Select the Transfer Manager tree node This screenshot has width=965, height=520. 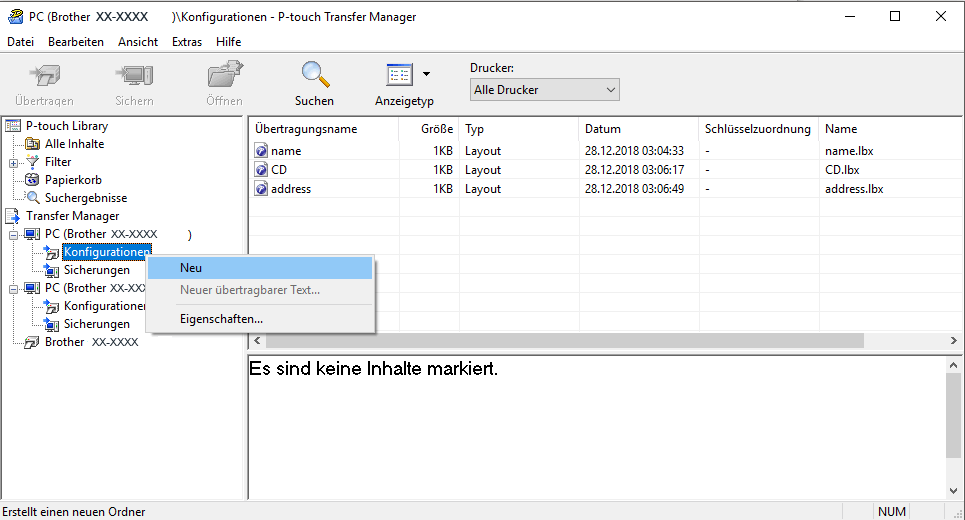click(x=73, y=216)
